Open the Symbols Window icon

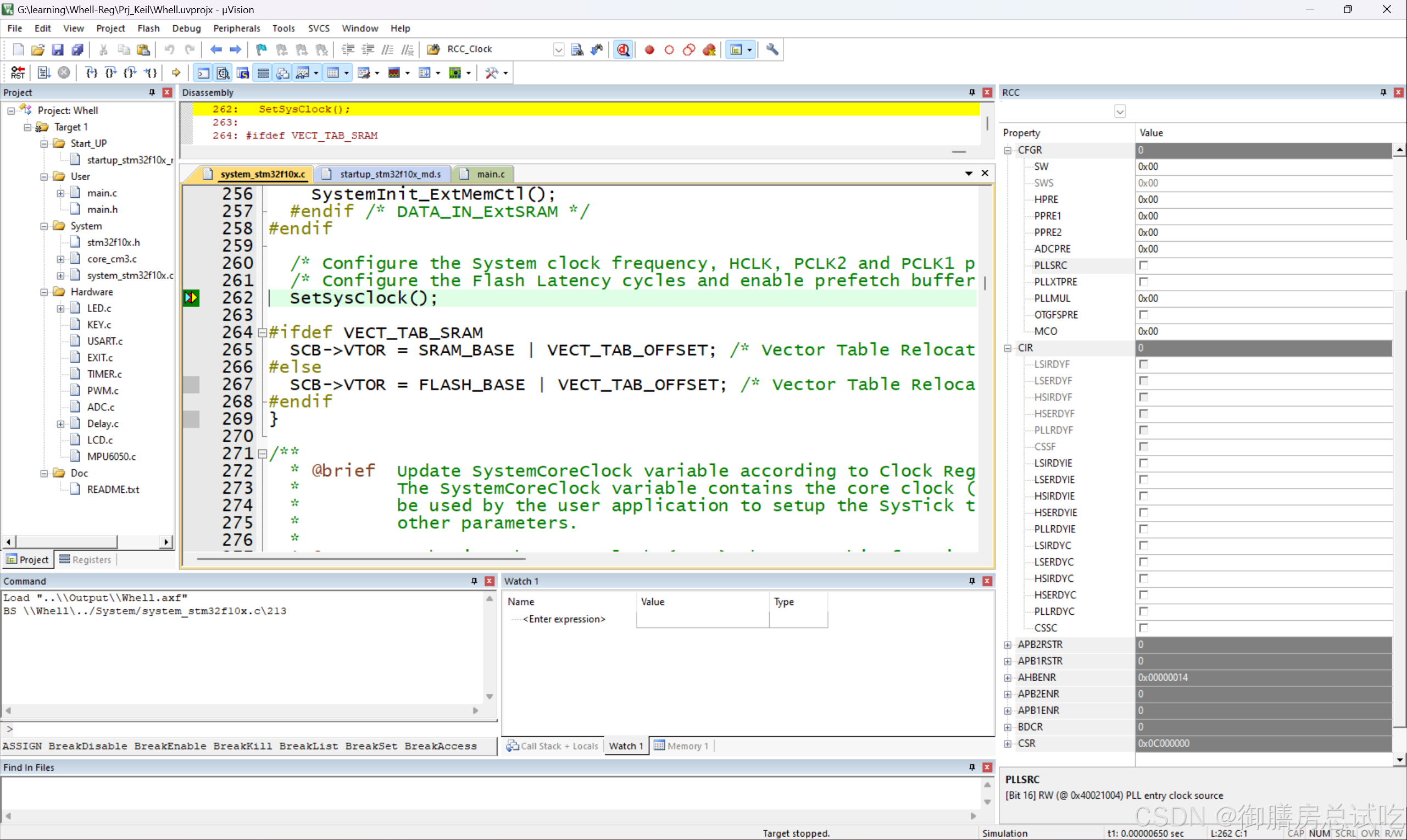tap(243, 73)
